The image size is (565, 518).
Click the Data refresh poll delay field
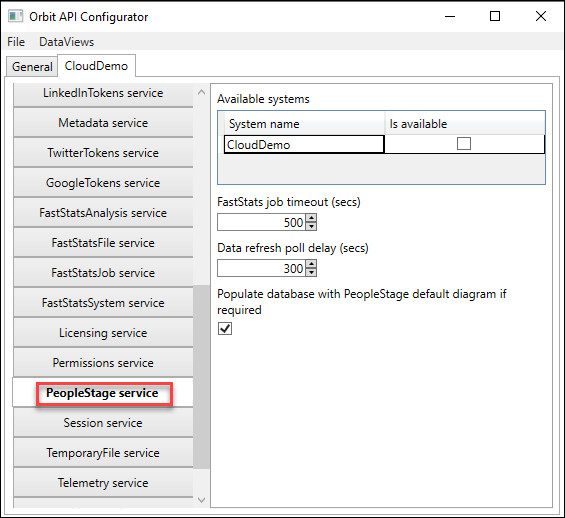(x=262, y=268)
